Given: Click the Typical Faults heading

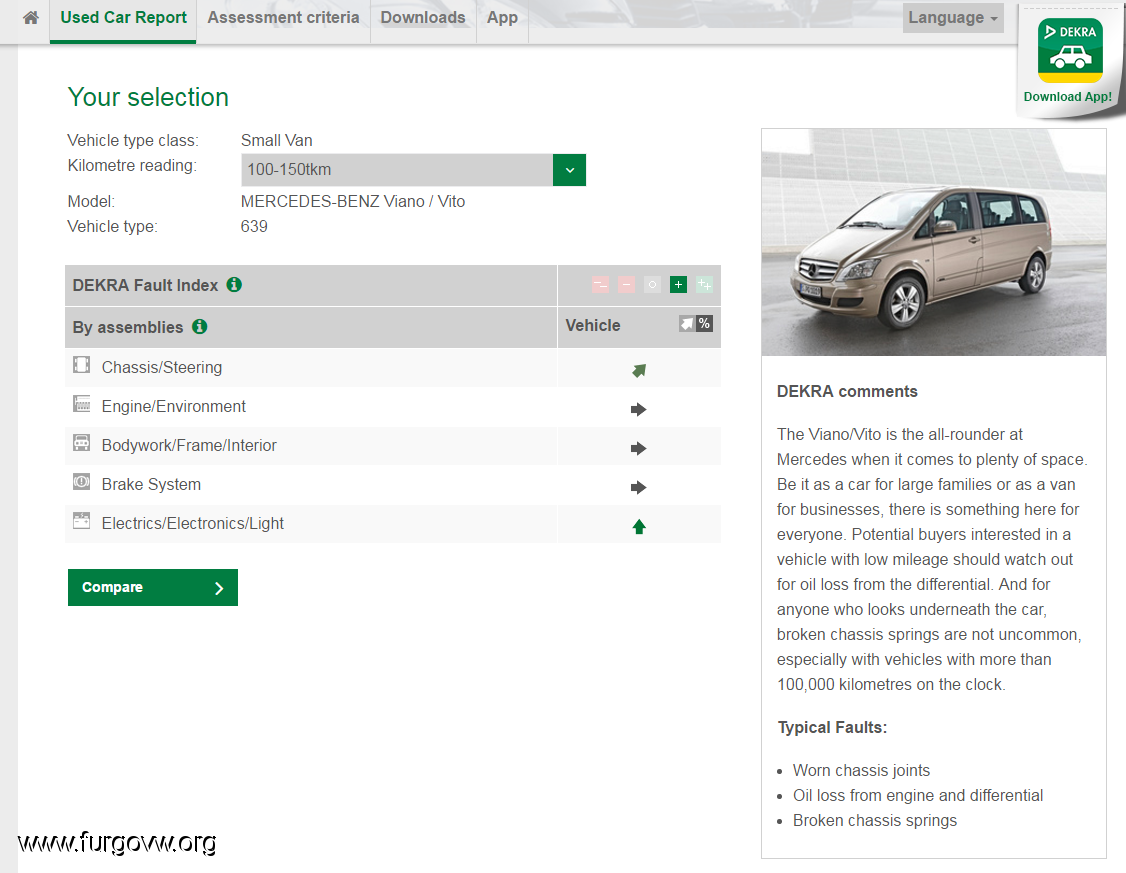Looking at the screenshot, I should [x=832, y=727].
